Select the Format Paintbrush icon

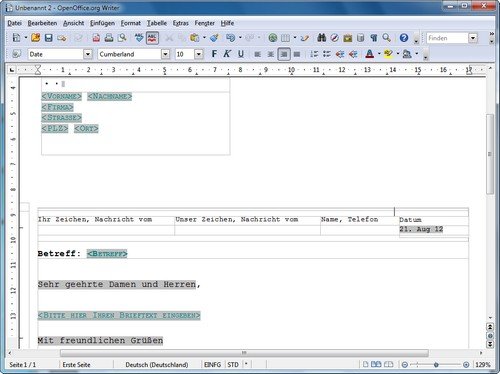point(214,38)
